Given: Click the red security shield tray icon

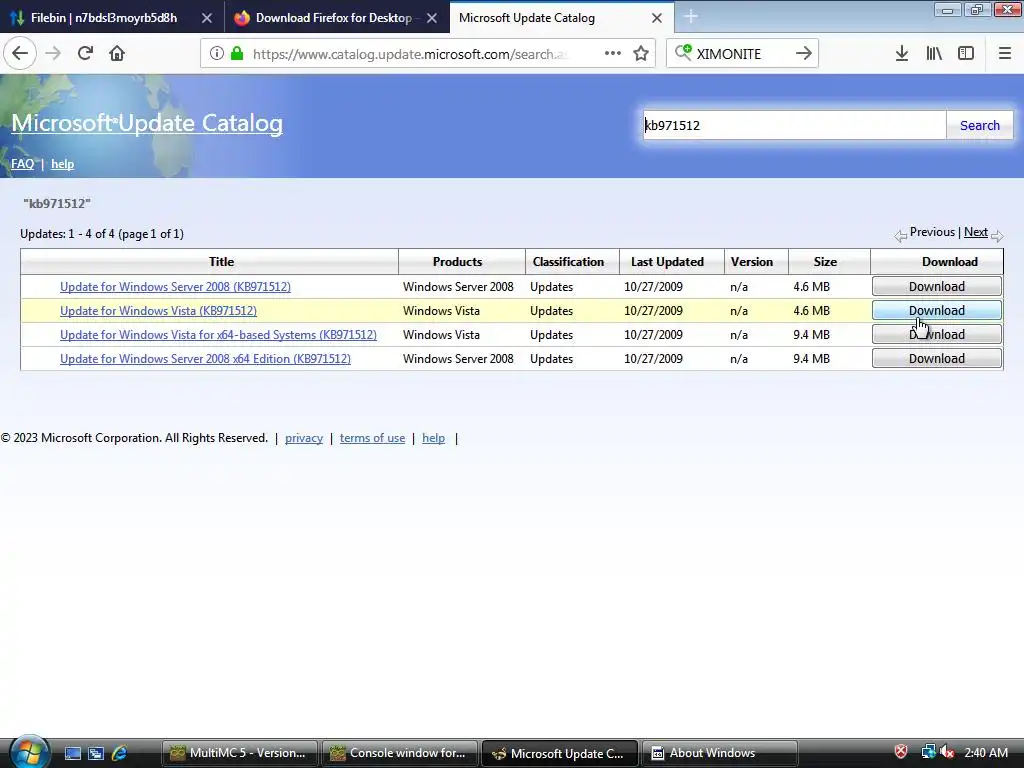Looking at the screenshot, I should (901, 752).
